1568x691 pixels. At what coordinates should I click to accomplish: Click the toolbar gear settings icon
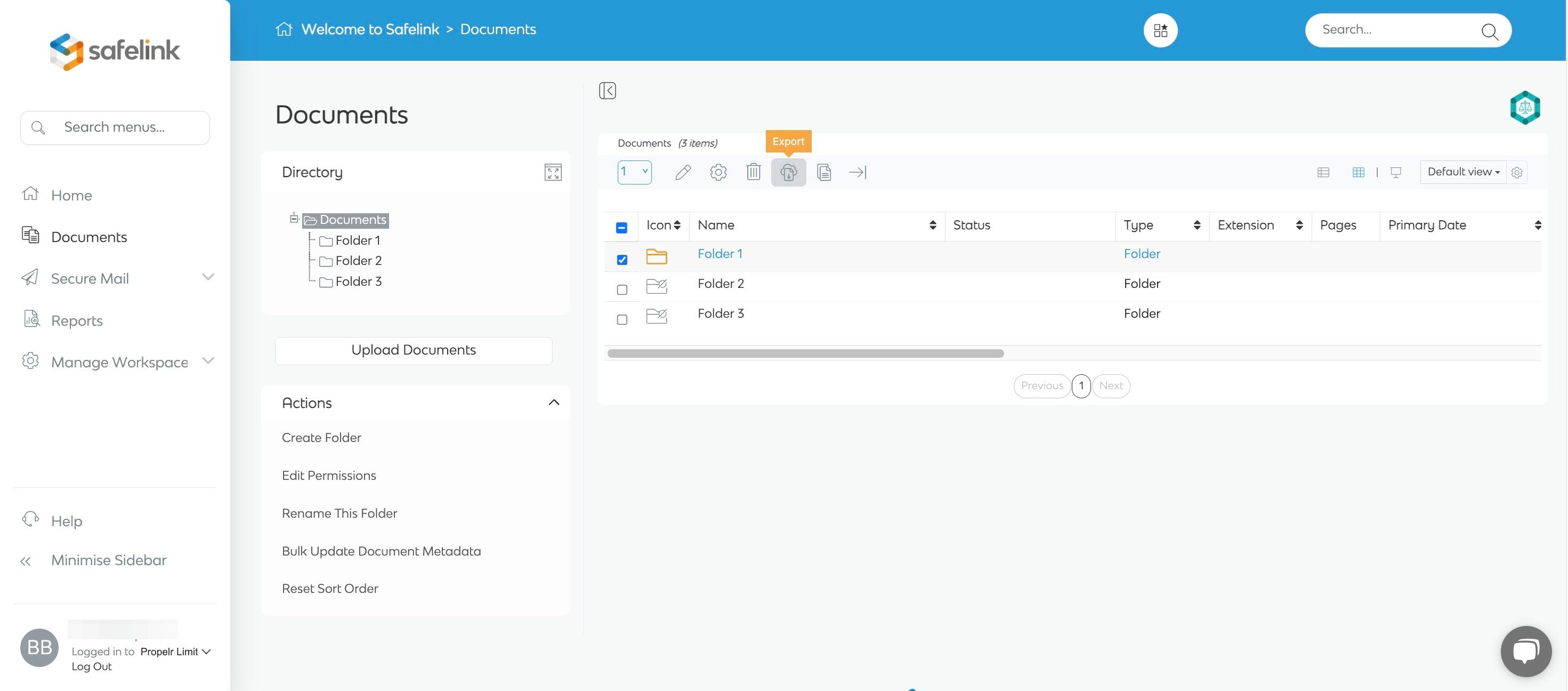tap(718, 172)
